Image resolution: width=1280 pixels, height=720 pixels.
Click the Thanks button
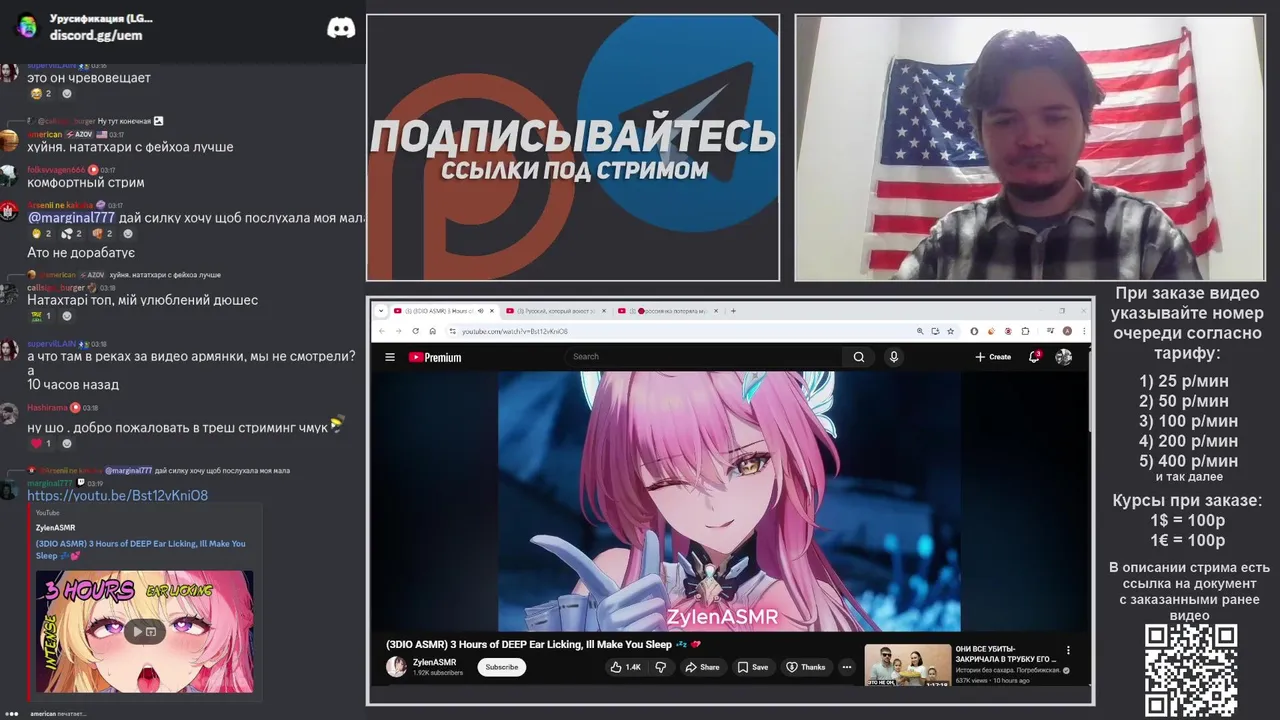point(806,667)
